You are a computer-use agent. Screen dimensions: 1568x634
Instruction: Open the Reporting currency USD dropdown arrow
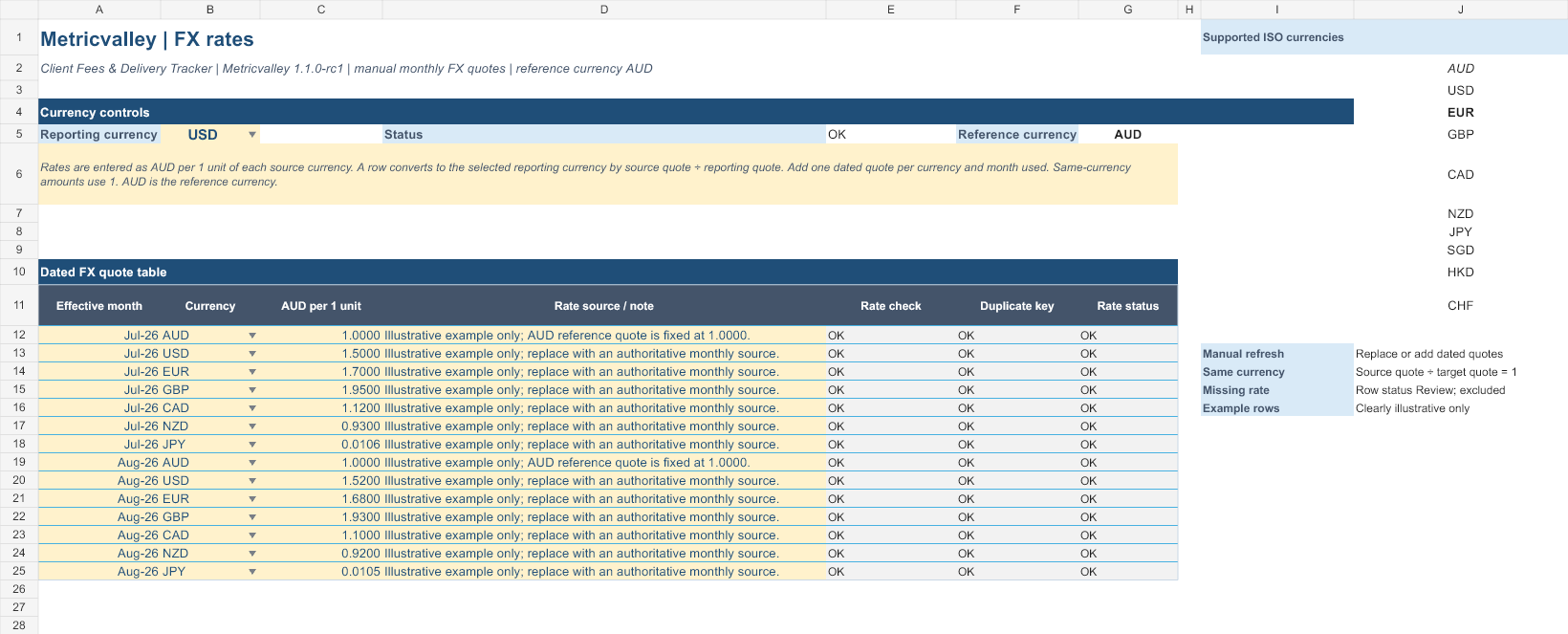(252, 135)
